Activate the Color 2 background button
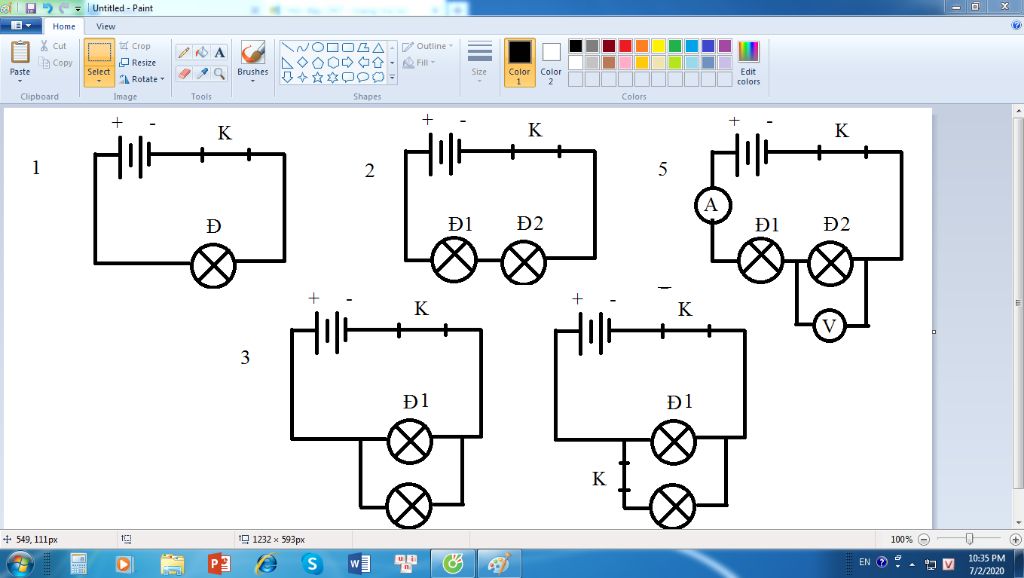This screenshot has height=578, width=1024. (551, 63)
